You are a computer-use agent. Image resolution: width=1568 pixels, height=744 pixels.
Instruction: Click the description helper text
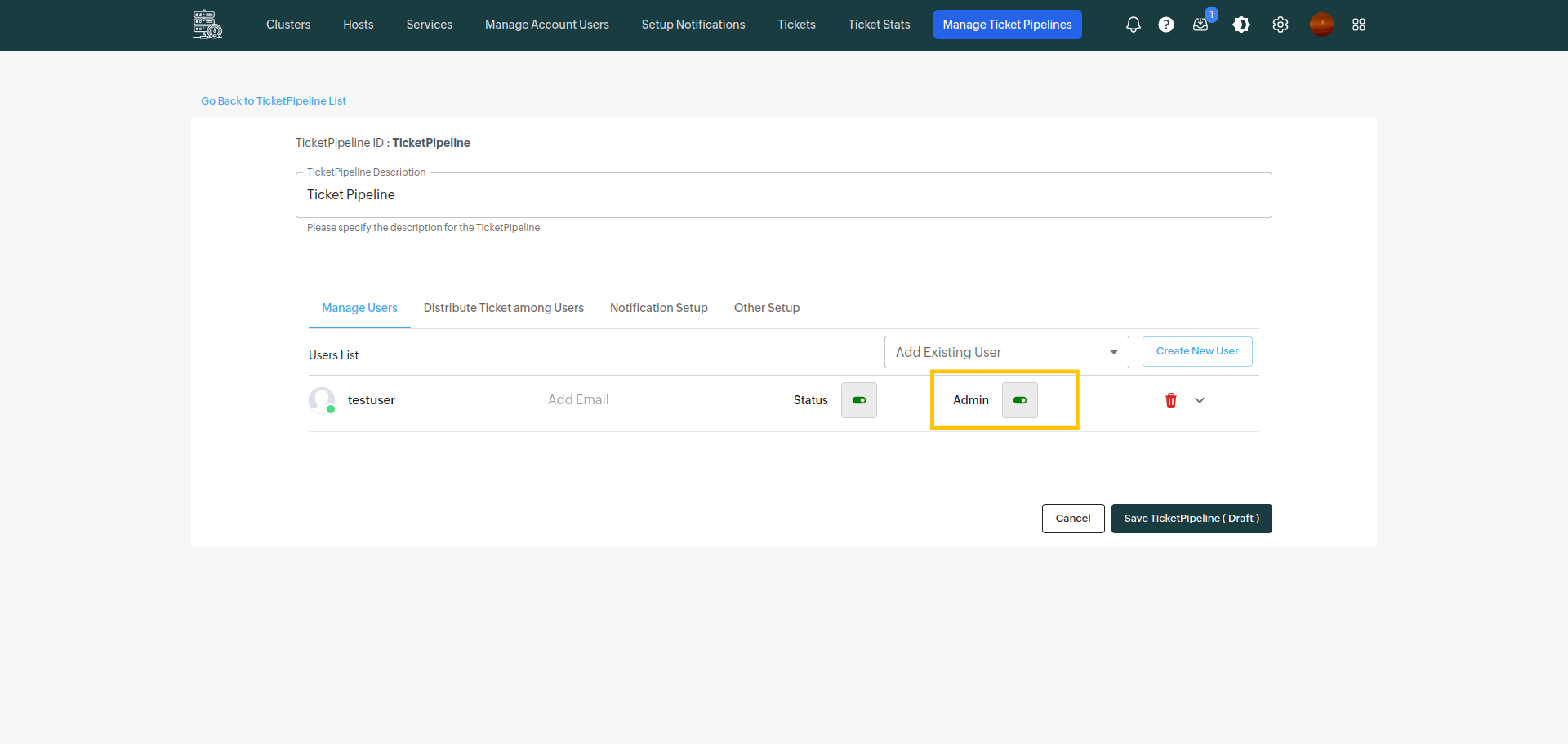[x=423, y=228]
